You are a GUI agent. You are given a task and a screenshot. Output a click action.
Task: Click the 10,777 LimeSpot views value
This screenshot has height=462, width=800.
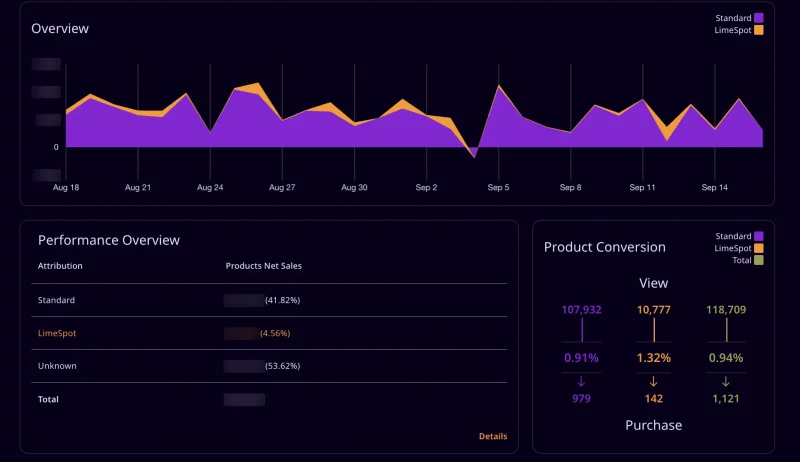click(x=654, y=310)
